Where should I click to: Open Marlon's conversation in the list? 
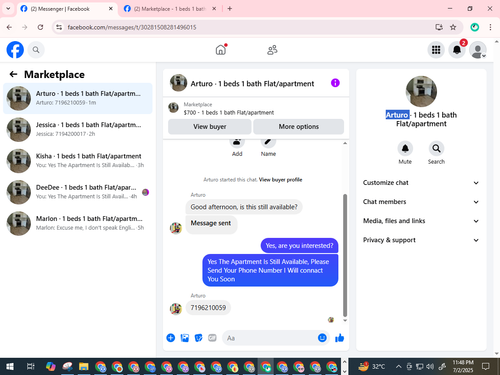click(x=78, y=223)
